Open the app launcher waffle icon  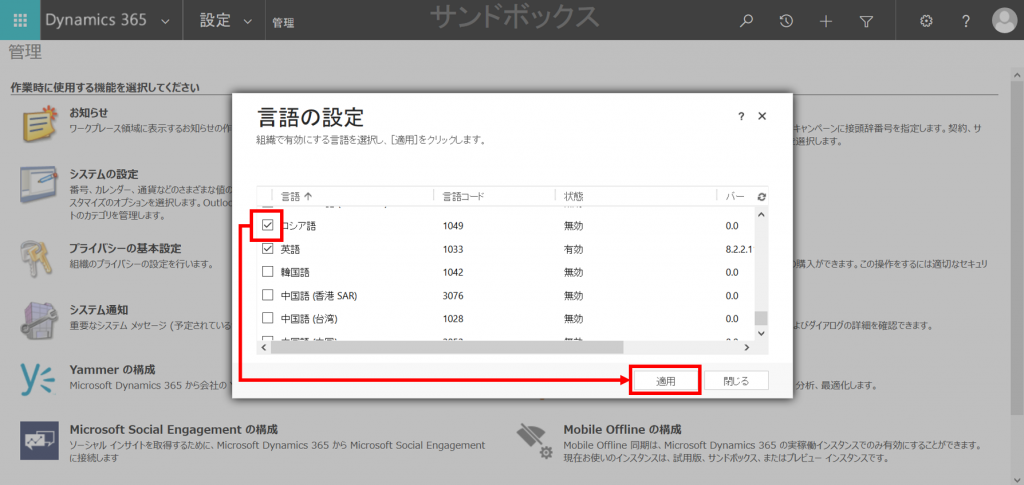(x=20, y=20)
